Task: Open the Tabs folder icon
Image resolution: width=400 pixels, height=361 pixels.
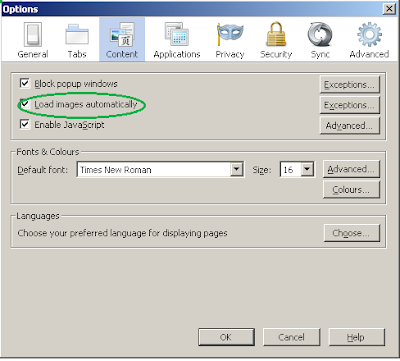Action: [77, 34]
